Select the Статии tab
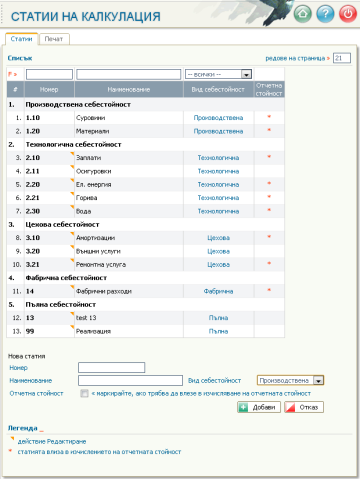Screen dimensions: 360x479 (x=21, y=39)
